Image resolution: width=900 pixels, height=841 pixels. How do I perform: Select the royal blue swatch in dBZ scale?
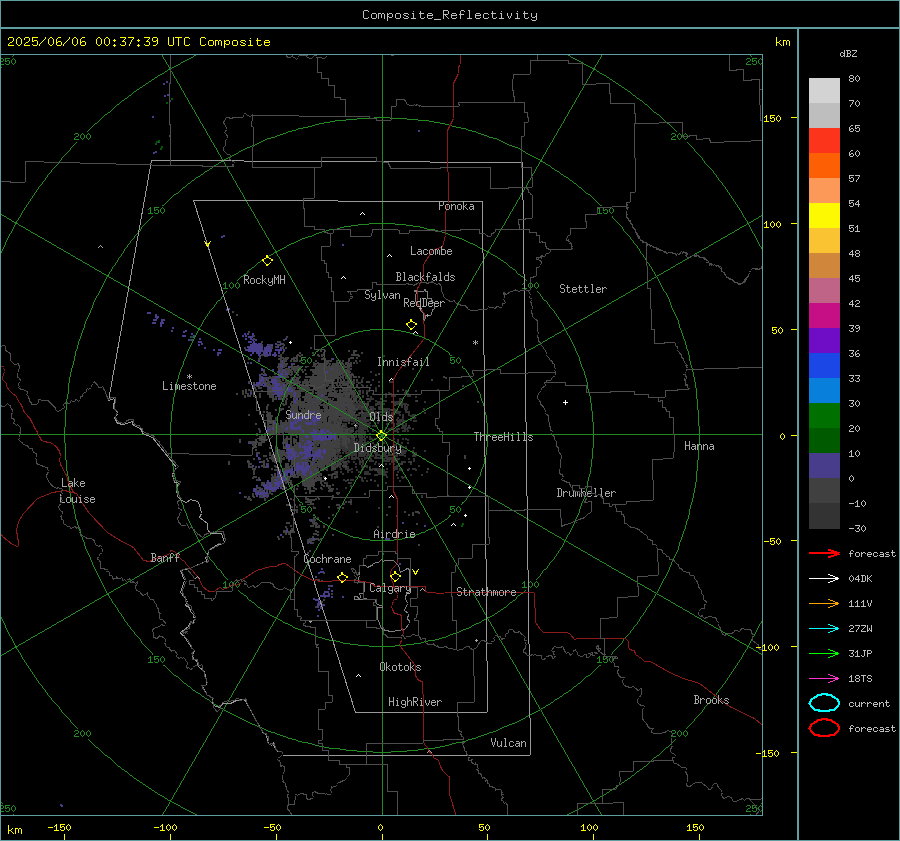click(824, 366)
